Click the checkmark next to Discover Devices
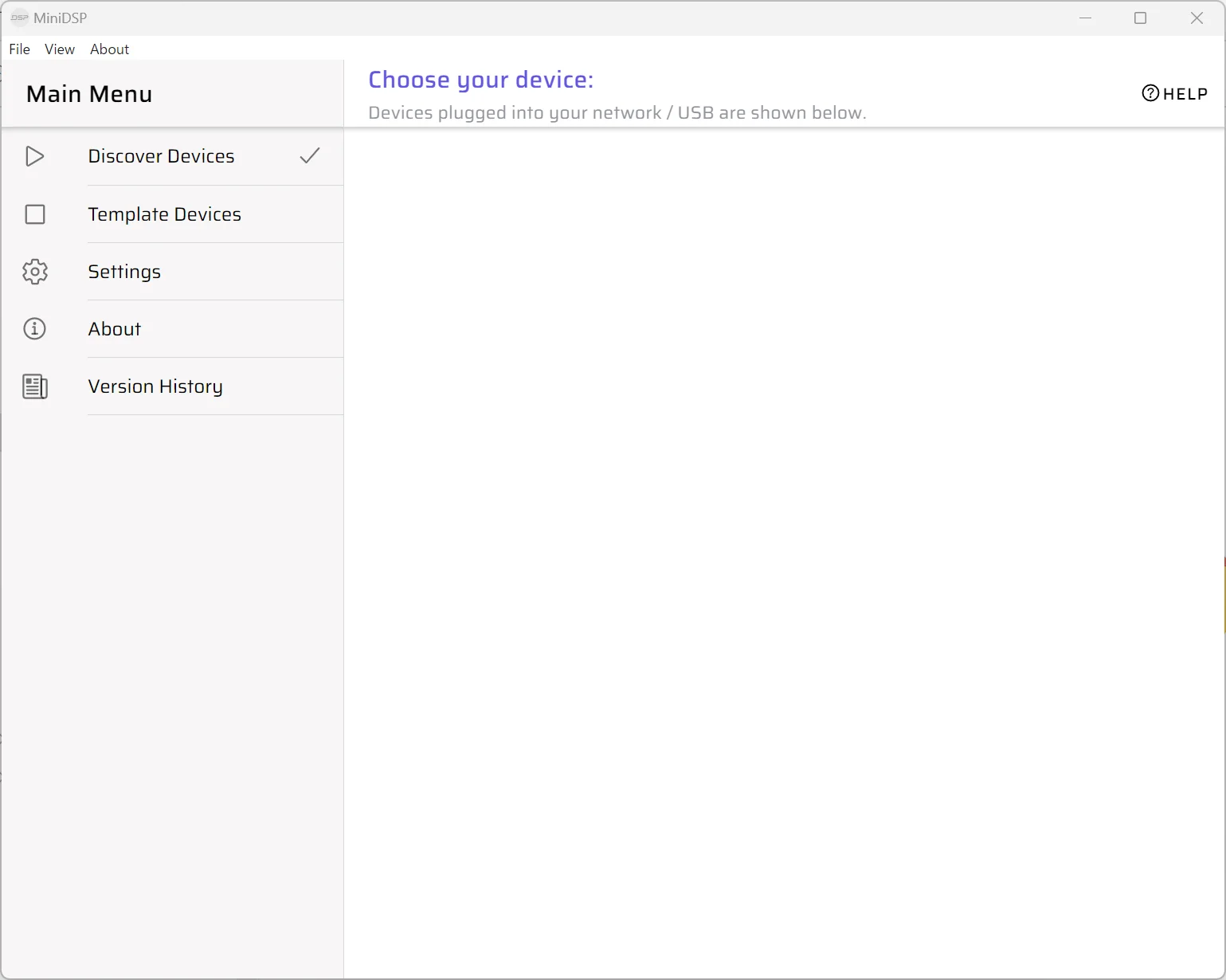Image resolution: width=1226 pixels, height=980 pixels. (x=310, y=155)
